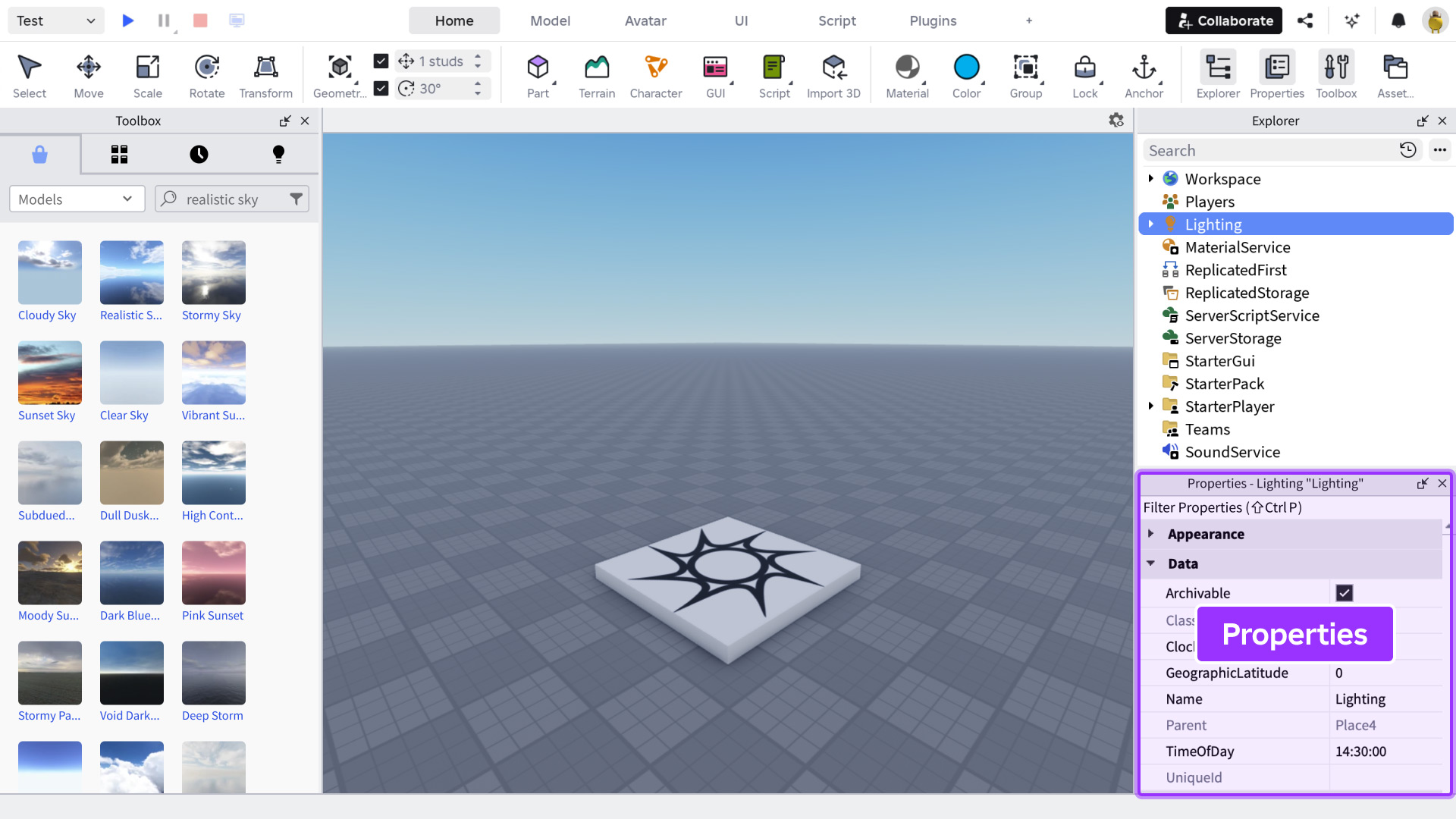This screenshot has height=819, width=1456.
Task: Click the blue Color swatch tool
Action: 966,68
